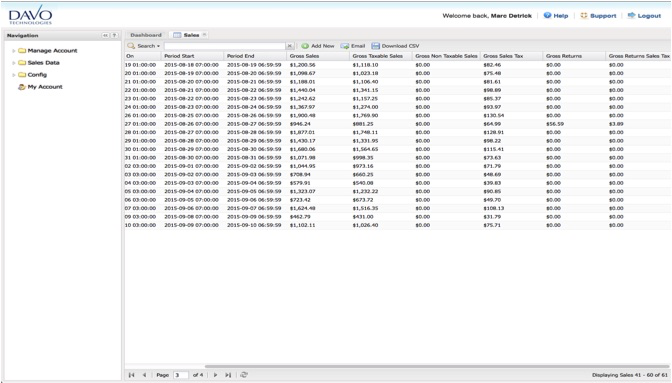Click the Logout link
Image resolution: width=672 pixels, height=383 pixels.
[649, 16]
